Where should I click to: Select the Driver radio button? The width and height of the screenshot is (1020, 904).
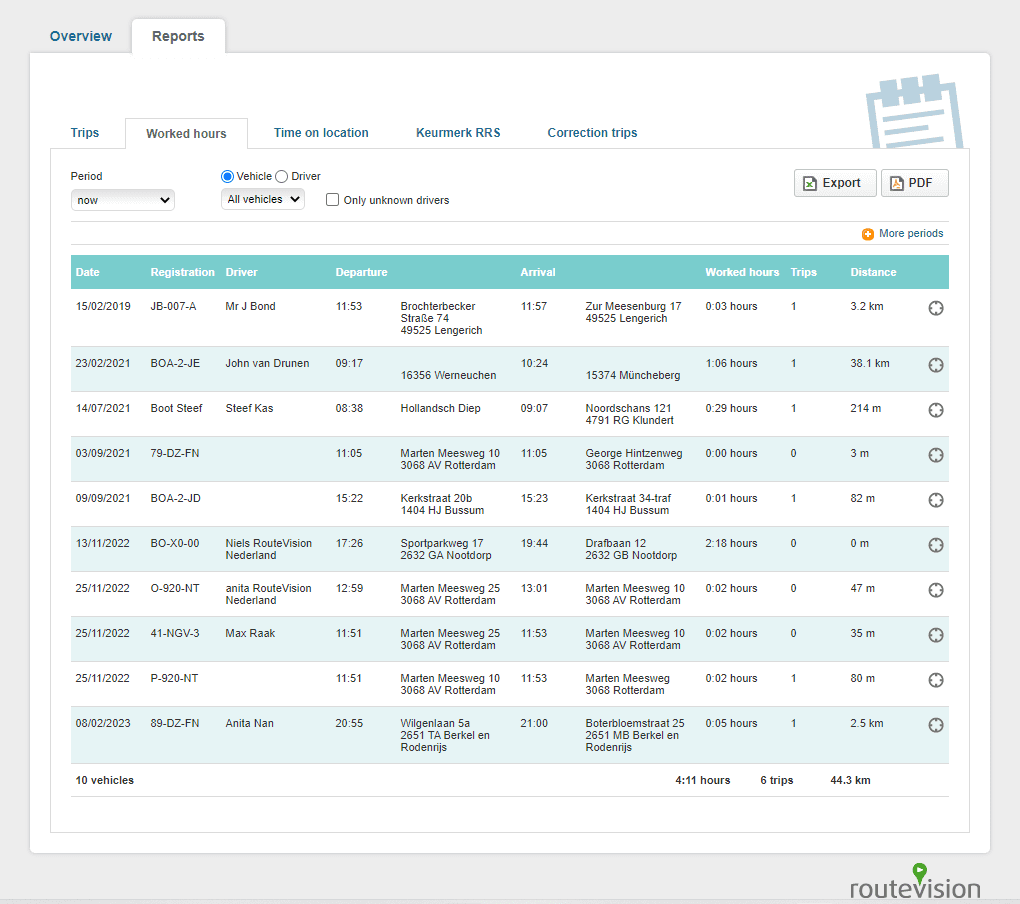[x=282, y=176]
